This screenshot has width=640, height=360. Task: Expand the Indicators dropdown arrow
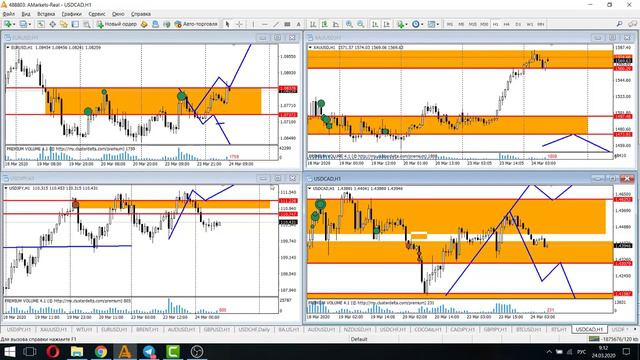407,24
